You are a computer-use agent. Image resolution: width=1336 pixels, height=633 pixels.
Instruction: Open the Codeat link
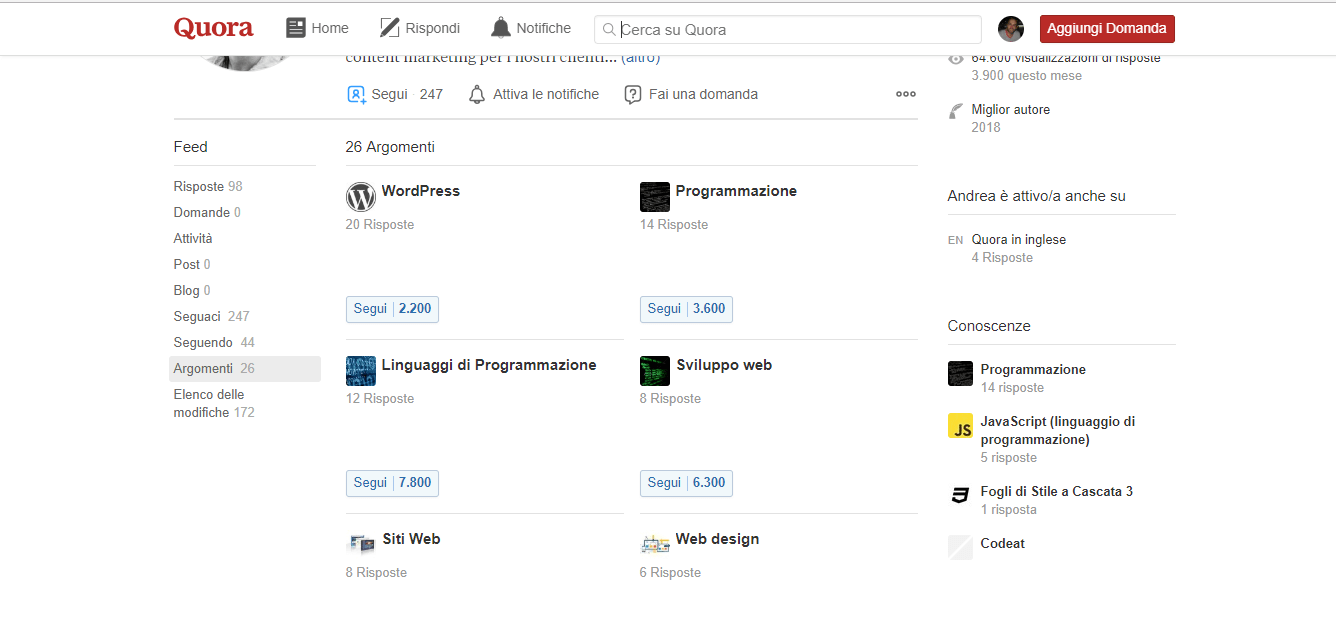(1003, 544)
